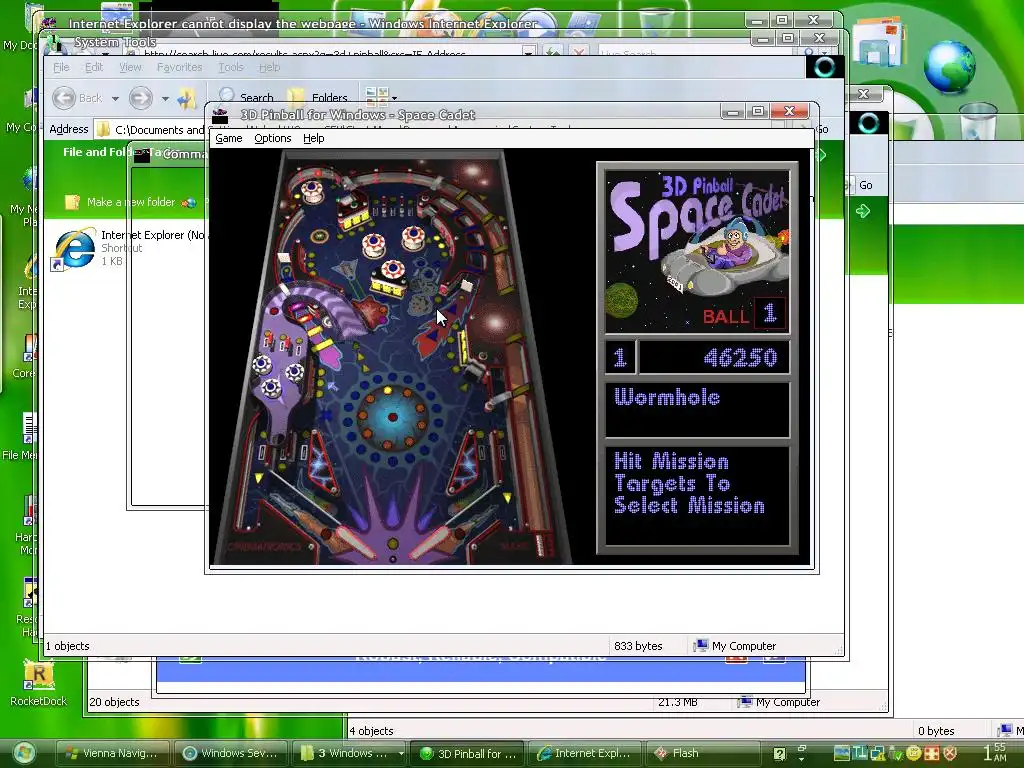Switch to Internet Expl... taskbar button

584,754
